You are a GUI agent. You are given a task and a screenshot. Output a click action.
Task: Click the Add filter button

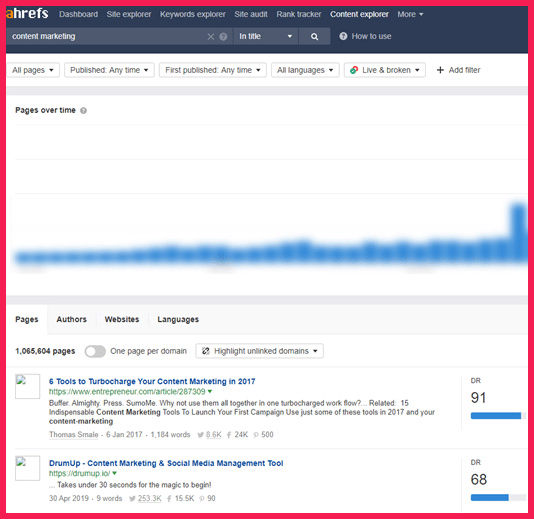coord(458,70)
